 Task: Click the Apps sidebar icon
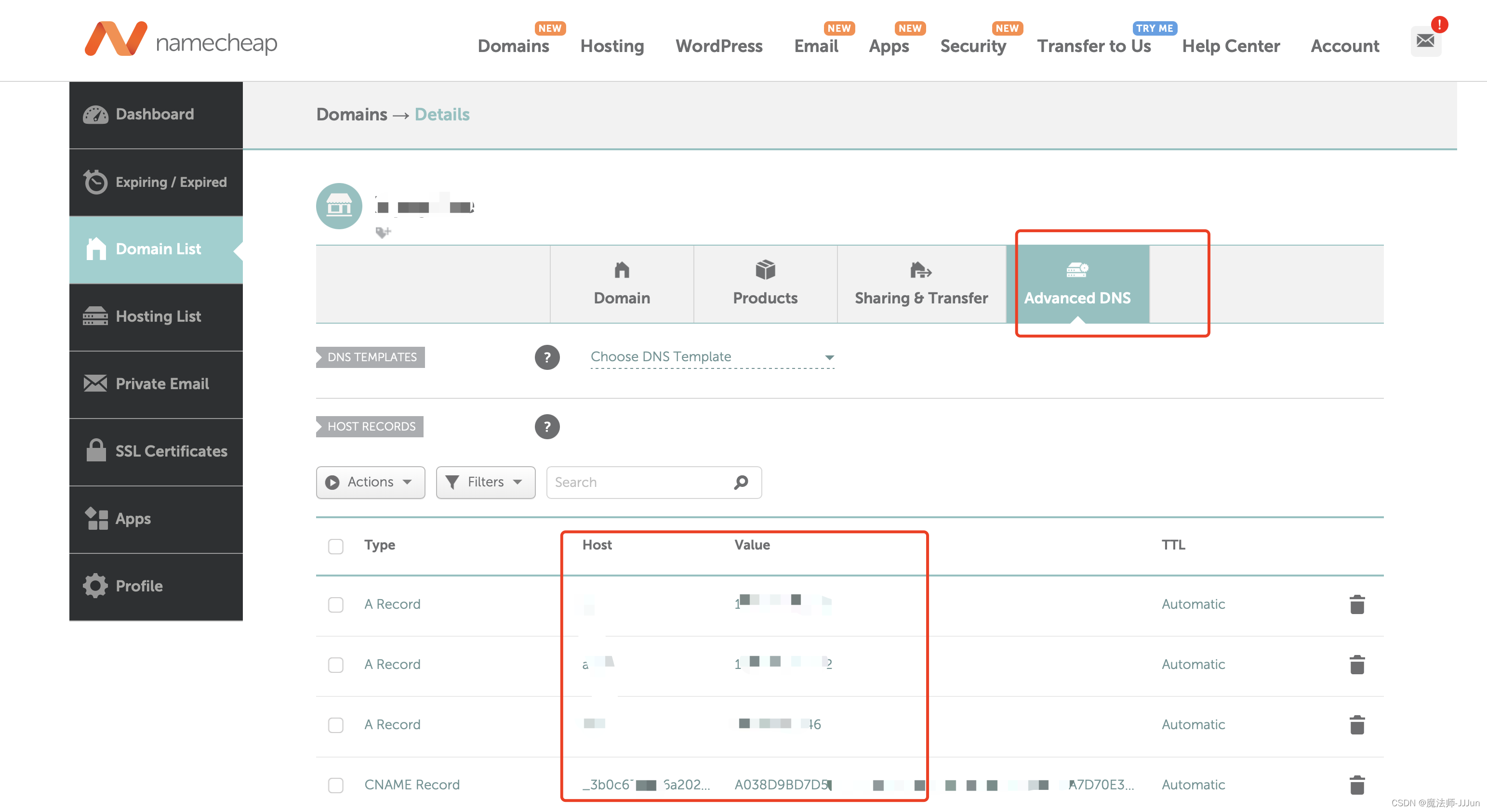click(96, 518)
